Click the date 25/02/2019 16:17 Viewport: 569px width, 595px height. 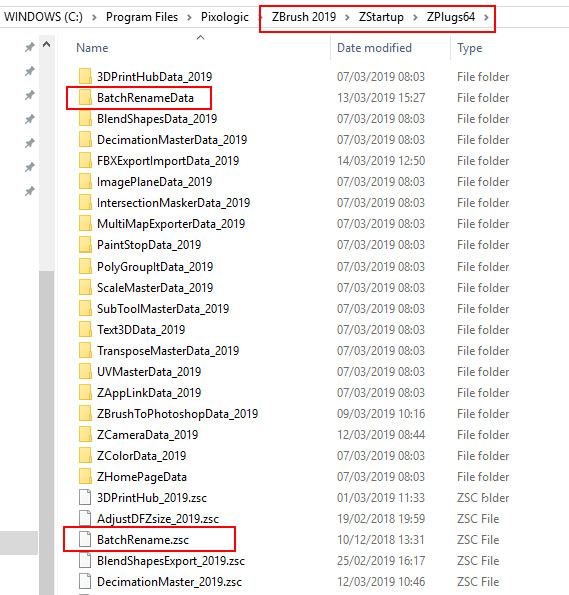coord(381,561)
